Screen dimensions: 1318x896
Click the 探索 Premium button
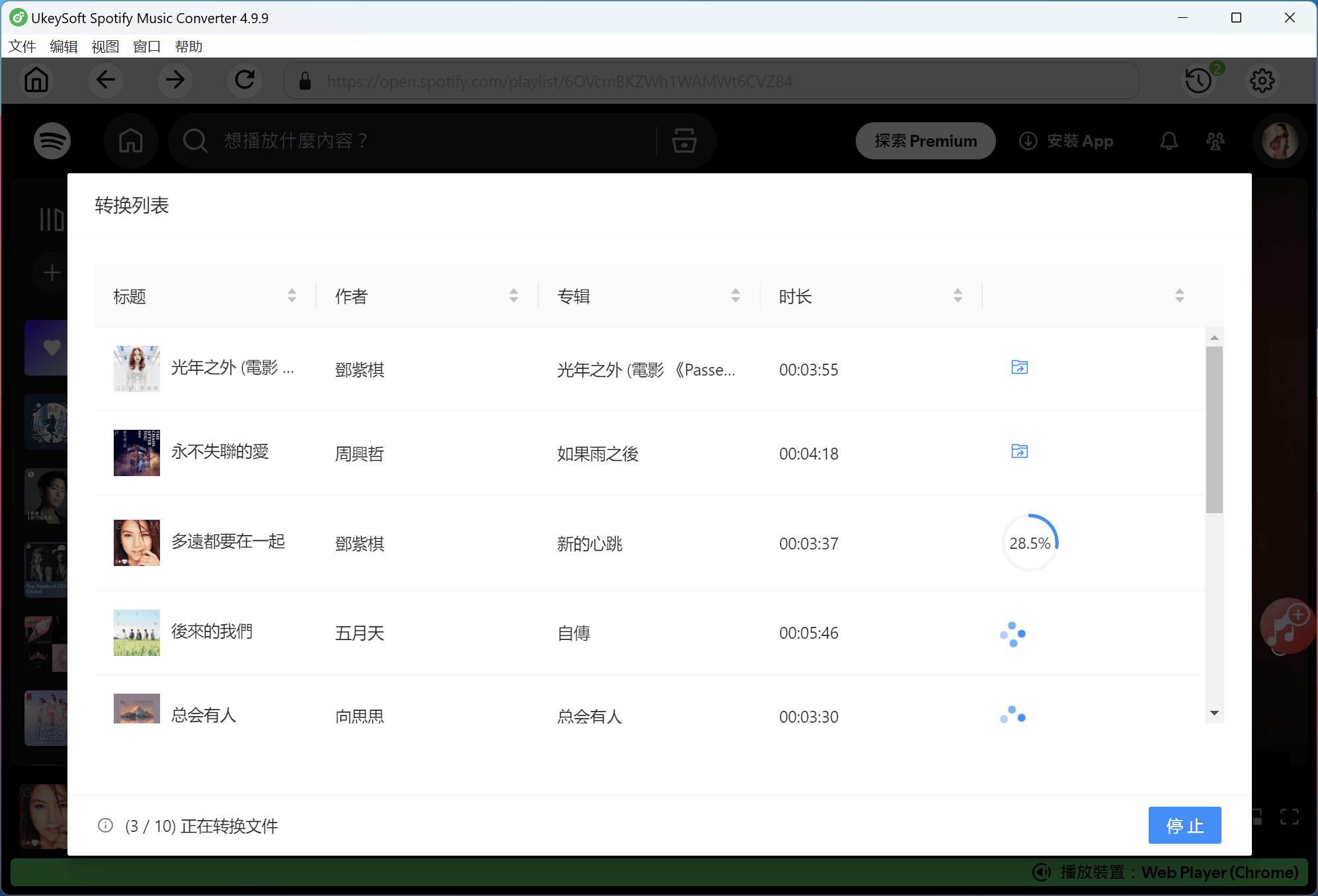pos(925,141)
